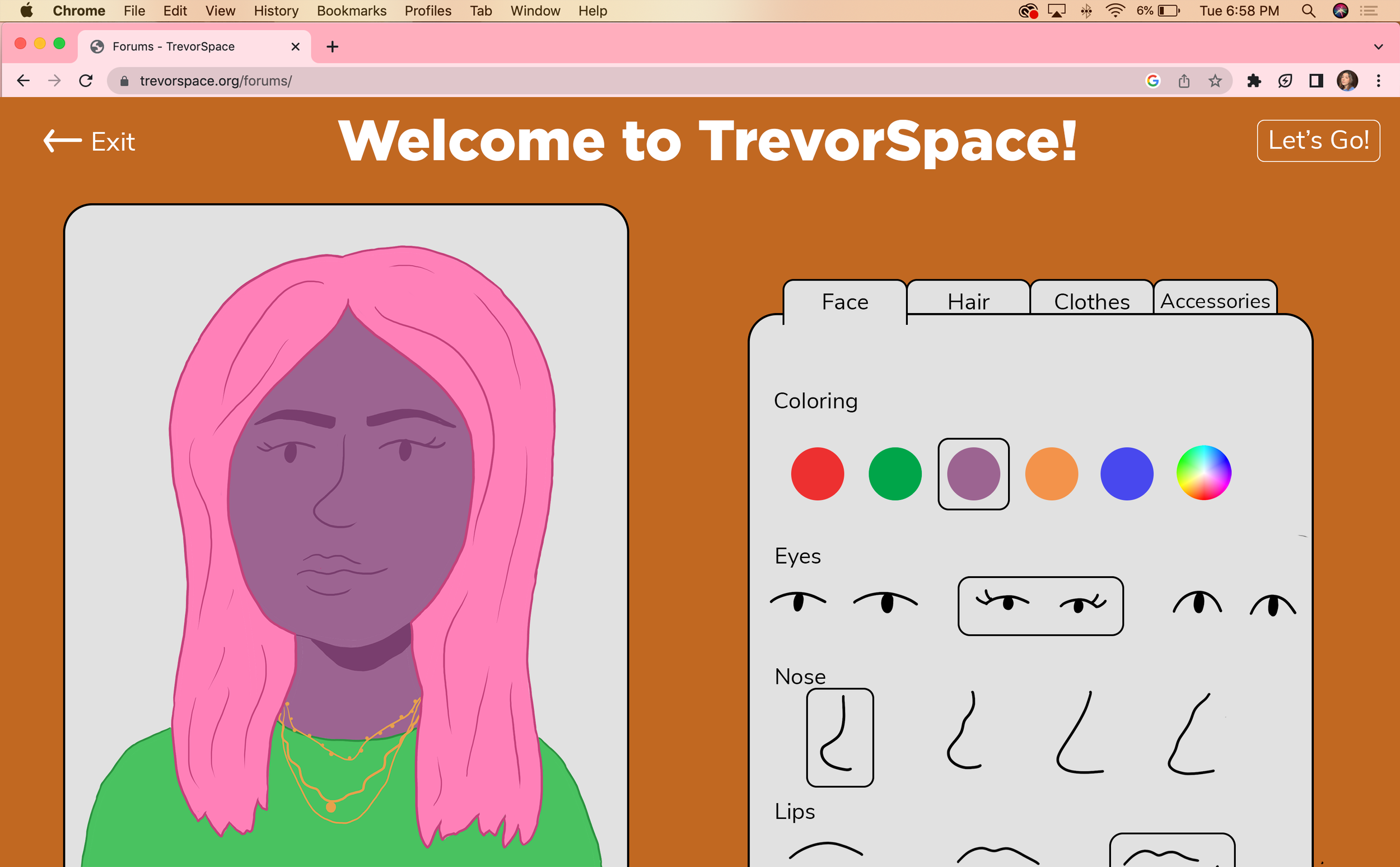
Task: Click the Let's Go button
Action: pyautogui.click(x=1318, y=141)
